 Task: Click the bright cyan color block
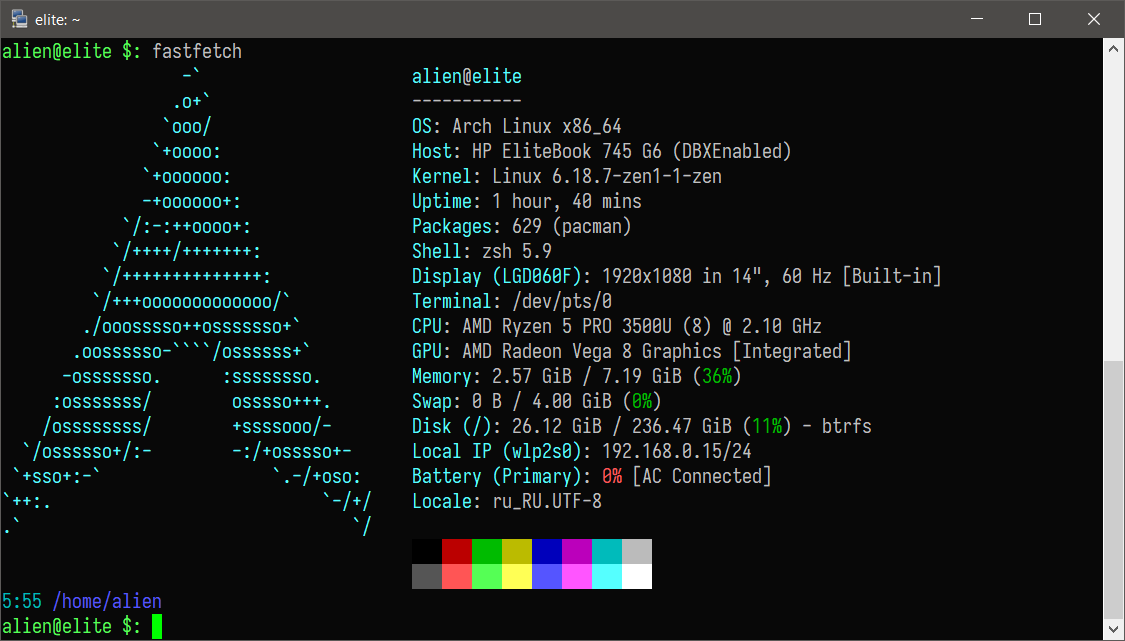pyautogui.click(x=607, y=576)
